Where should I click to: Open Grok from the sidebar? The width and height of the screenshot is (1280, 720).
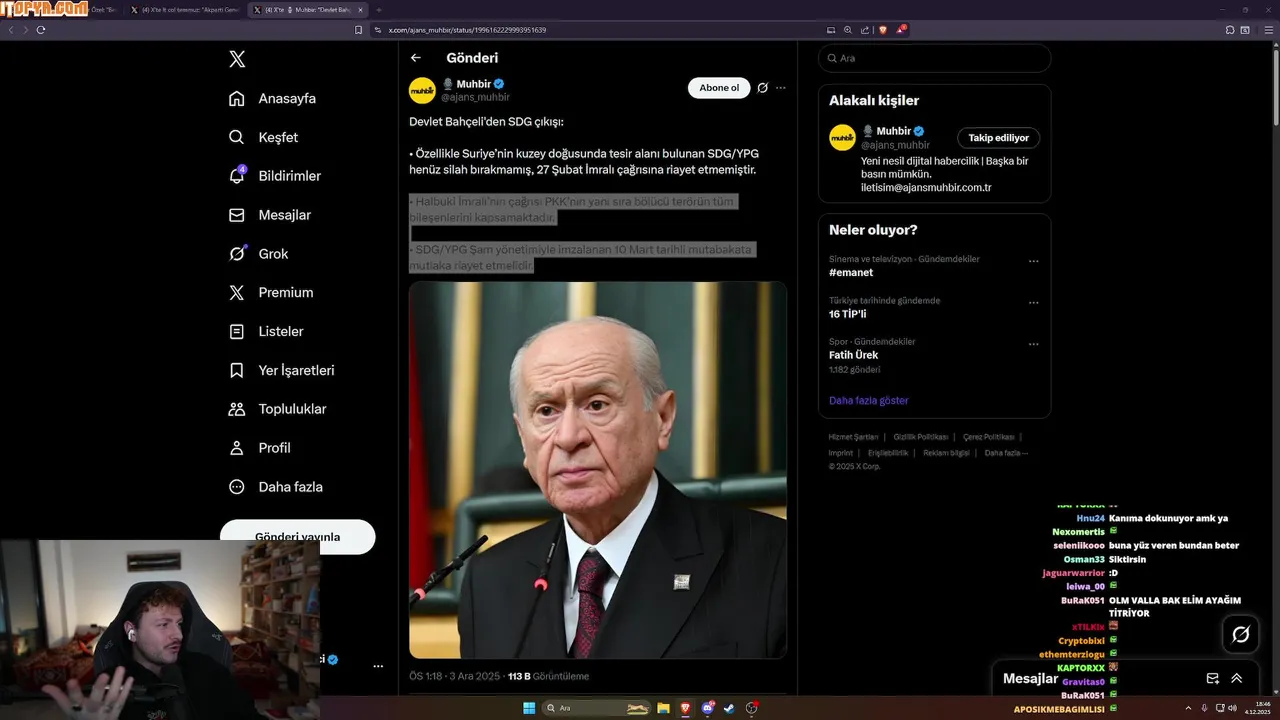coord(259,254)
